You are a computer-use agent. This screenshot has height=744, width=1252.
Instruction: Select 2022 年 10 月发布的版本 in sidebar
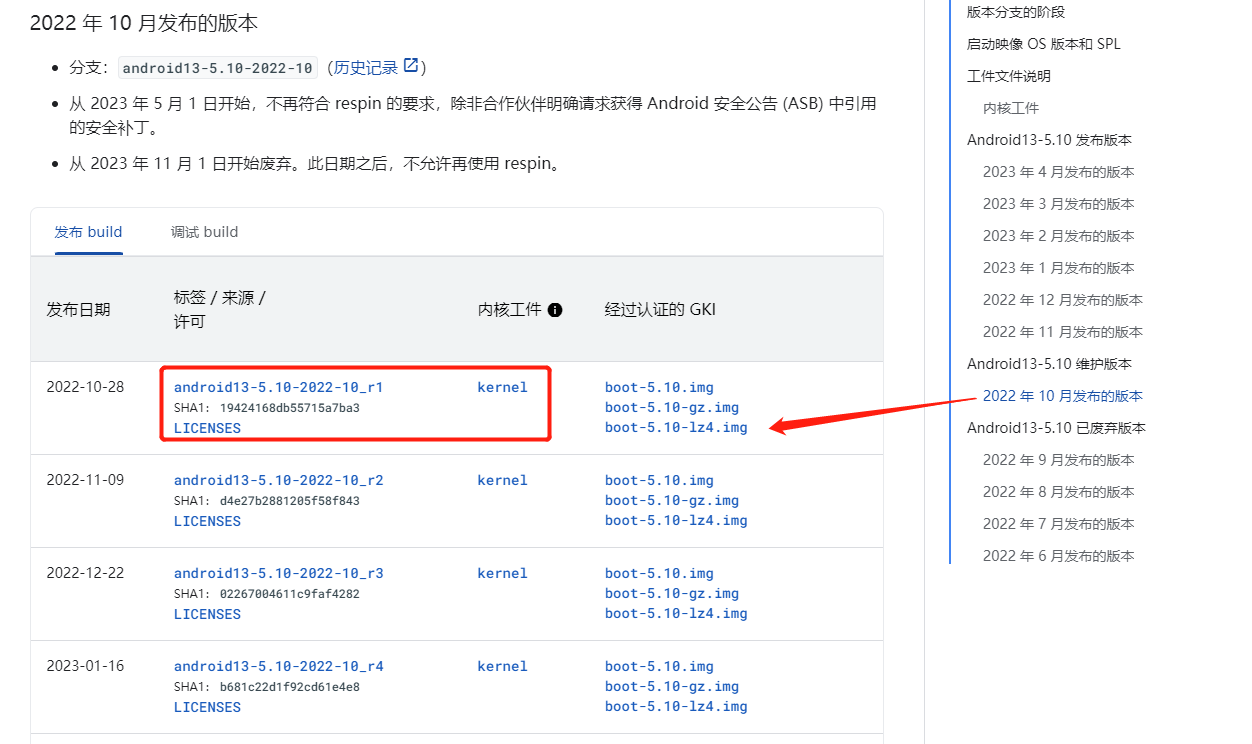click(x=1063, y=396)
